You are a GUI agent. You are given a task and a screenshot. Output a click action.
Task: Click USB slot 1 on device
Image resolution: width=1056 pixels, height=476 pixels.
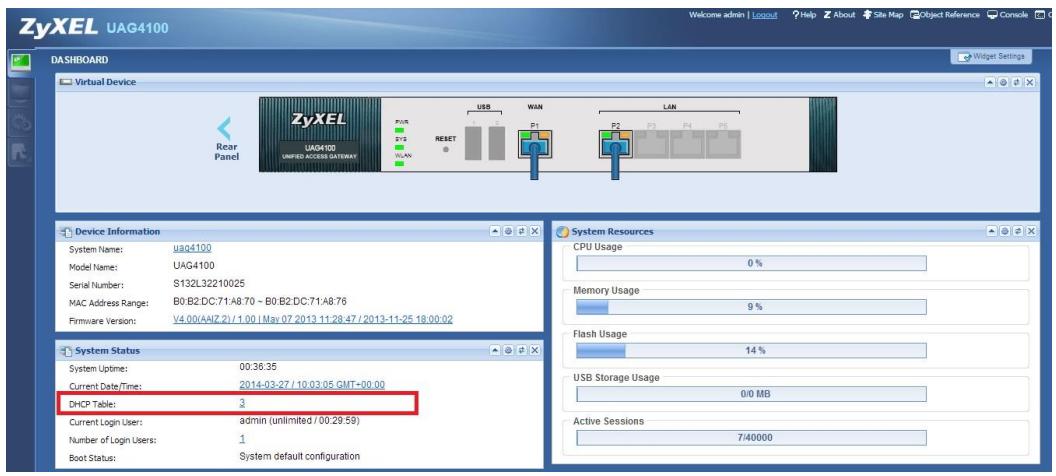(473, 143)
